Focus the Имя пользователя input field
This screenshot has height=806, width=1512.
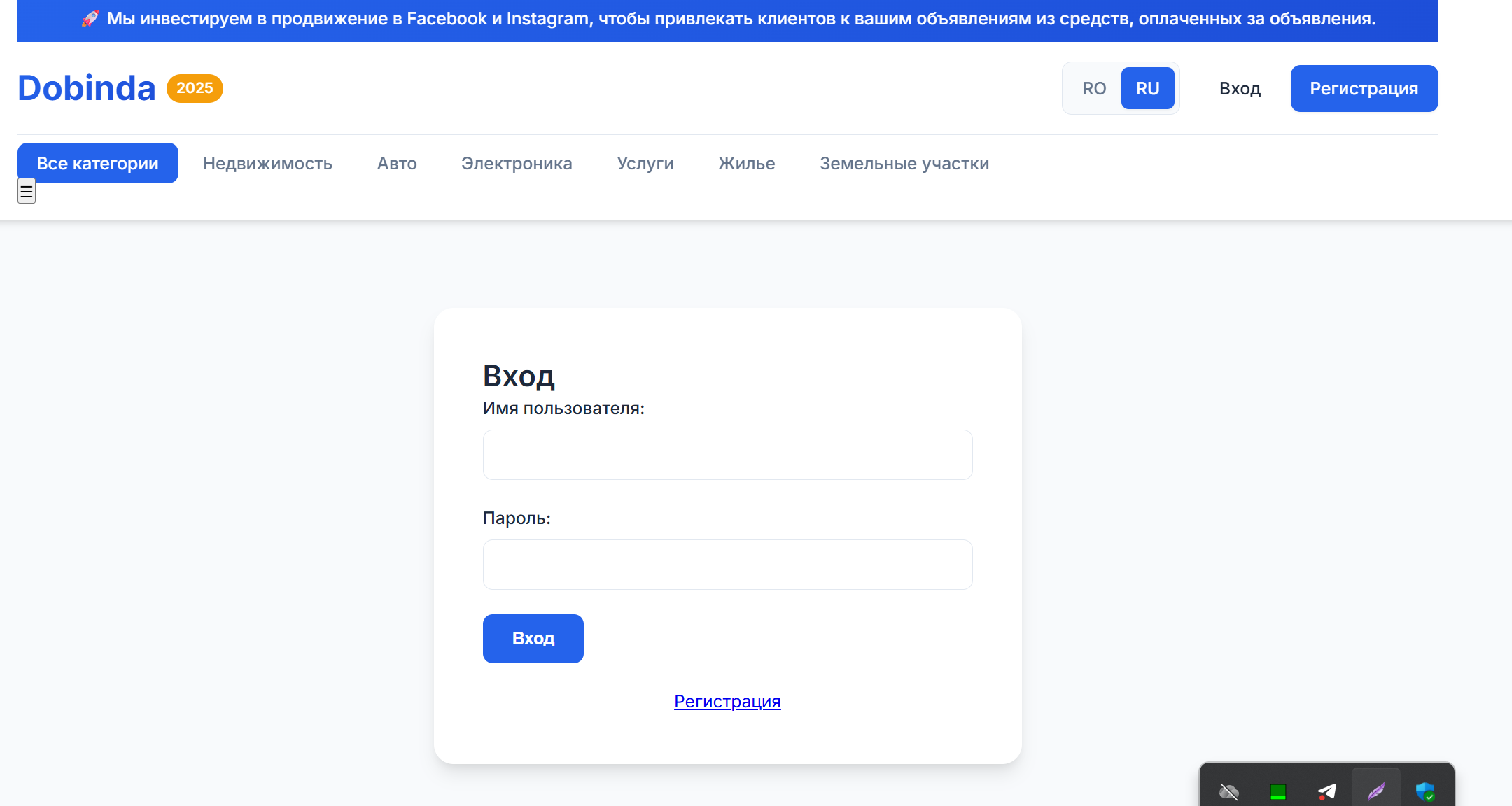[727, 455]
